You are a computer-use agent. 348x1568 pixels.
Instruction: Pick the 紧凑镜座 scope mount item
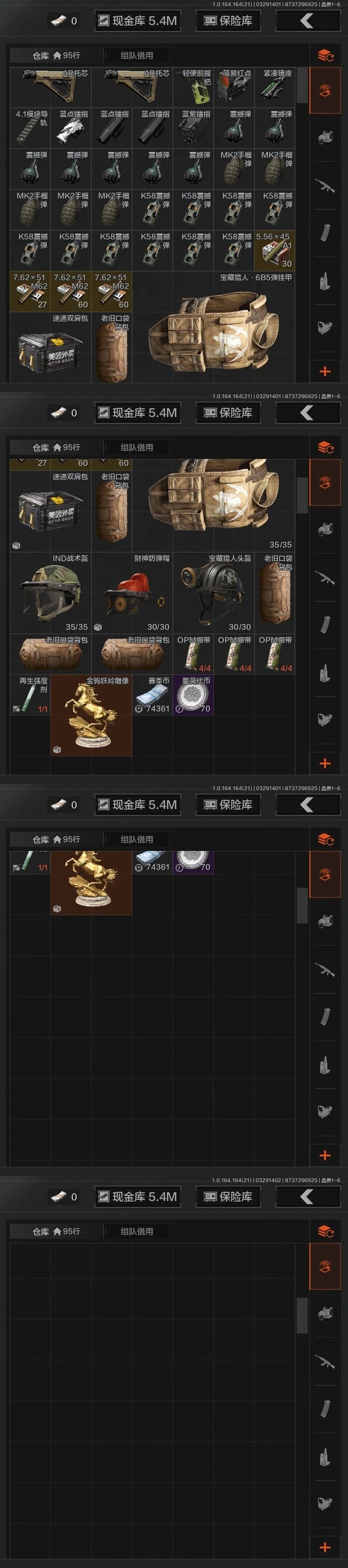275,87
